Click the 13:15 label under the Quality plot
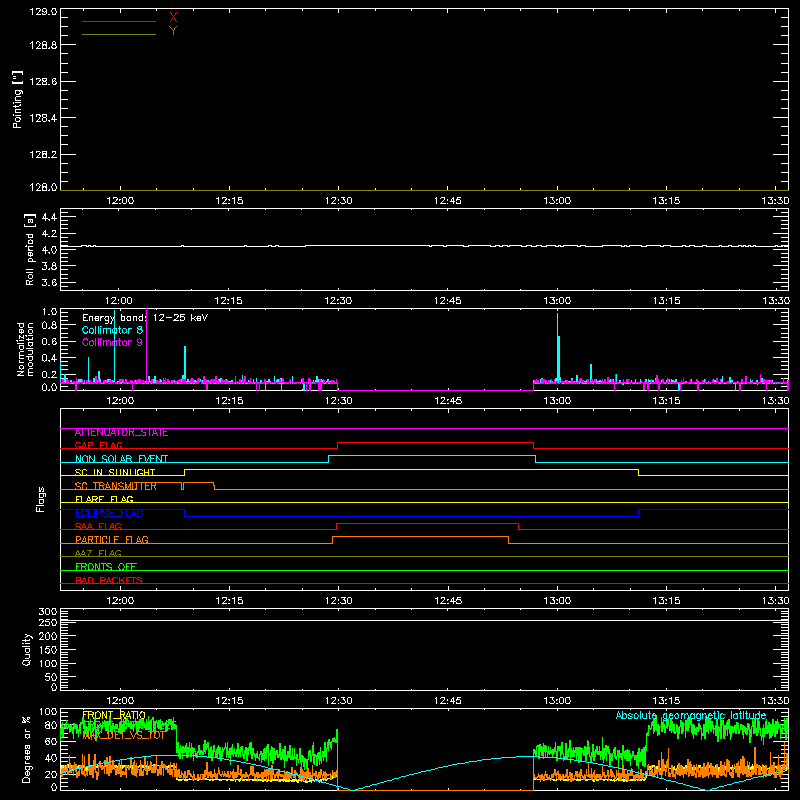The image size is (800, 800). pos(666,701)
